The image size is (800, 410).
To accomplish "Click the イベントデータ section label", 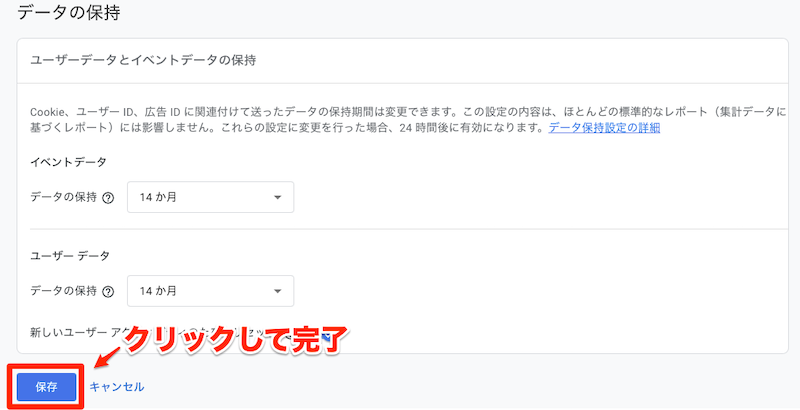I will coord(68,161).
